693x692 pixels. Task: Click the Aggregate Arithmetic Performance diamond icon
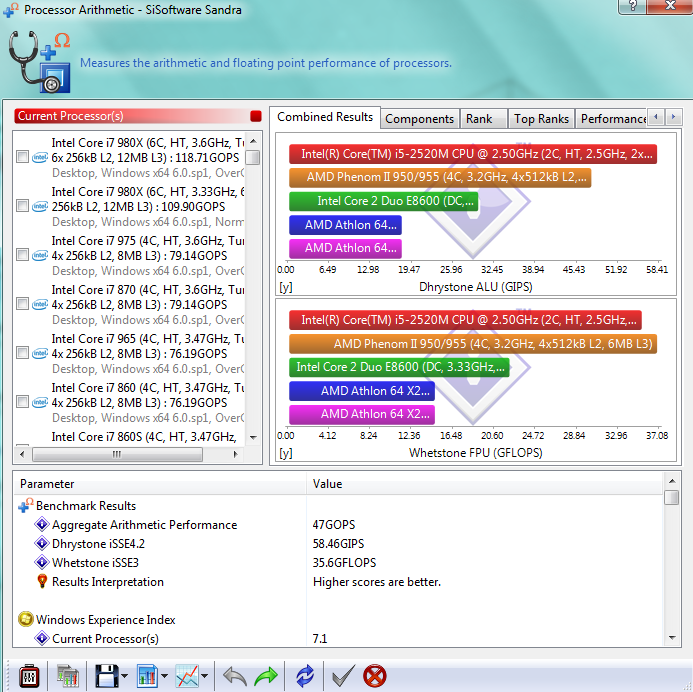point(42,525)
